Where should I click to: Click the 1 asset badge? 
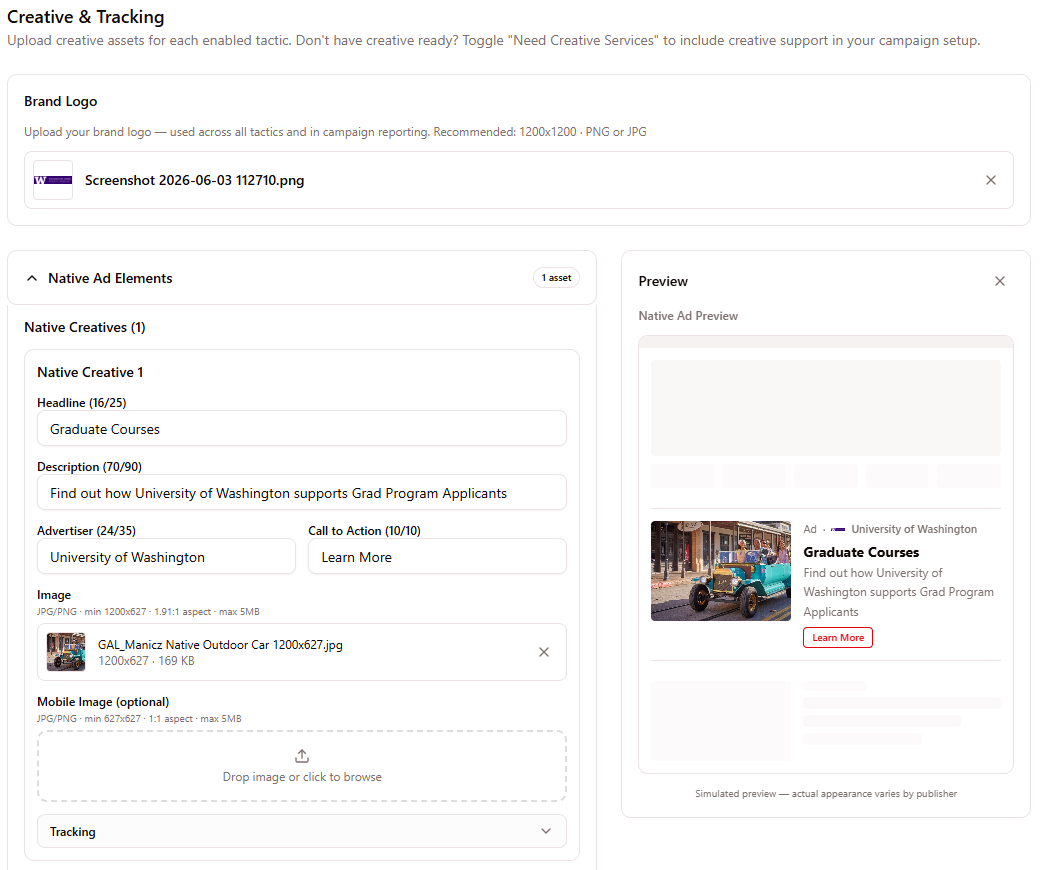556,278
